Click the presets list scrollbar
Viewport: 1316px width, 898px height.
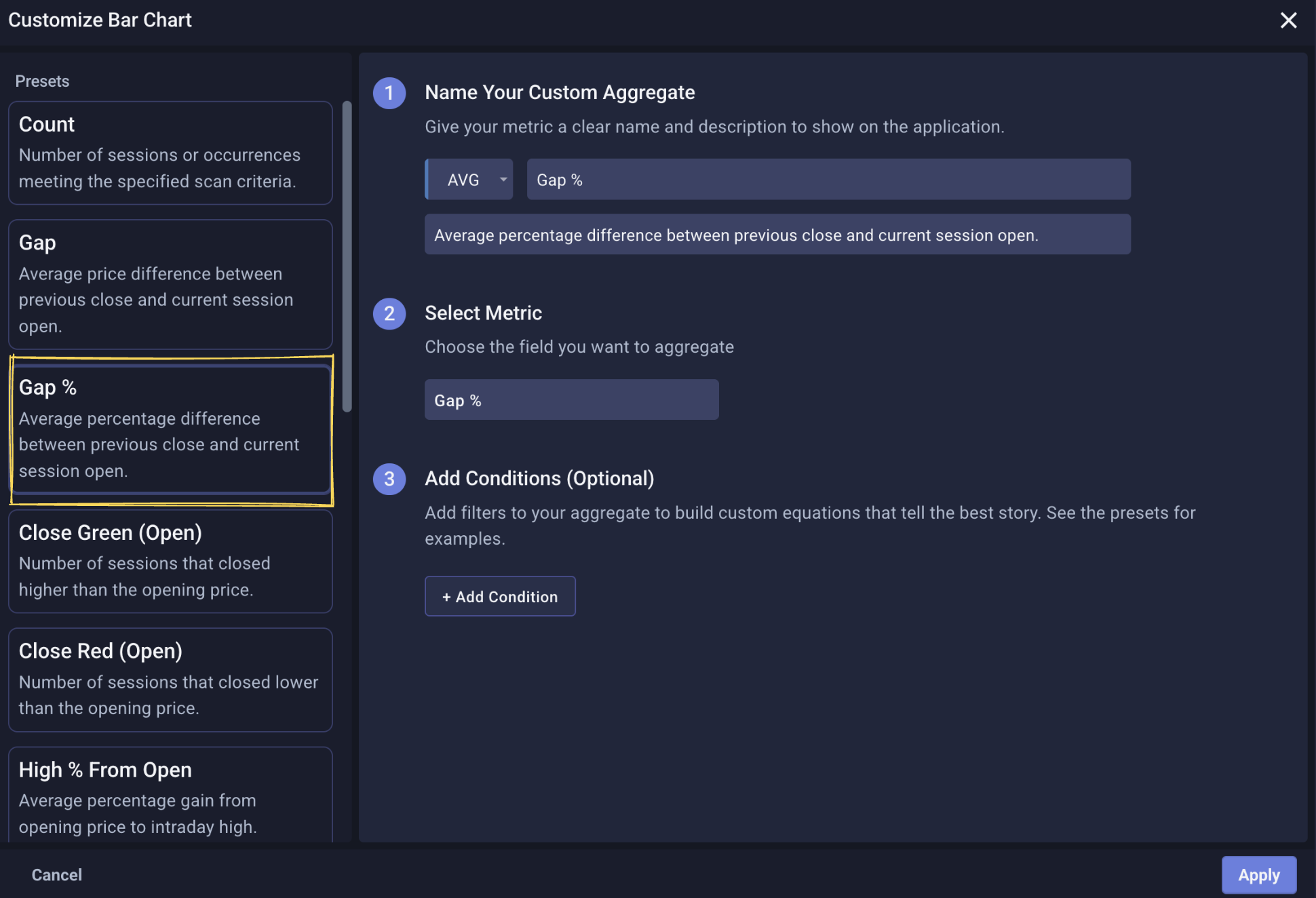point(347,258)
